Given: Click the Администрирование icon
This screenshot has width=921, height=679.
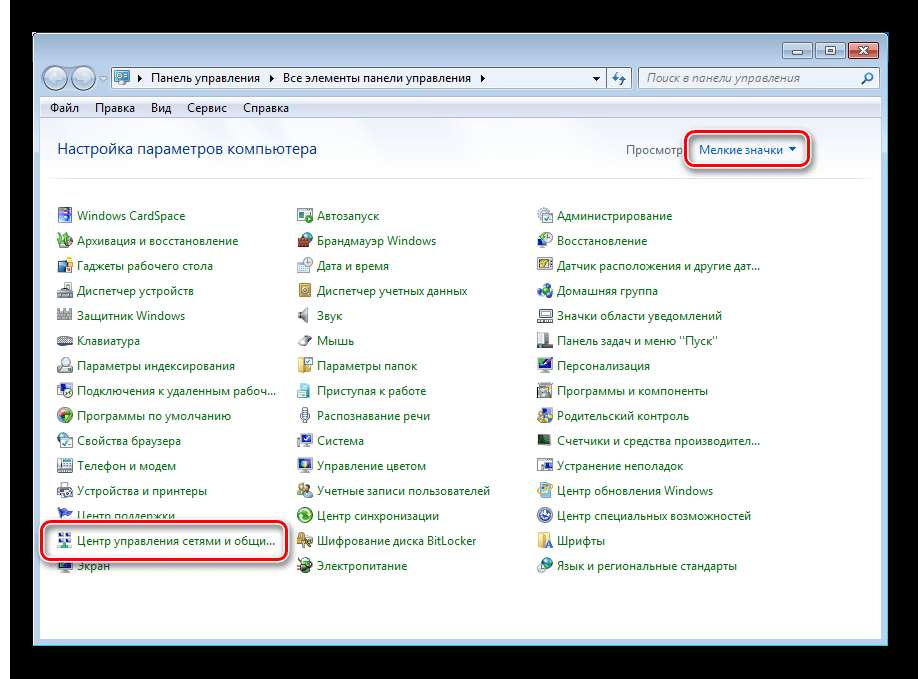Looking at the screenshot, I should click(x=545, y=216).
